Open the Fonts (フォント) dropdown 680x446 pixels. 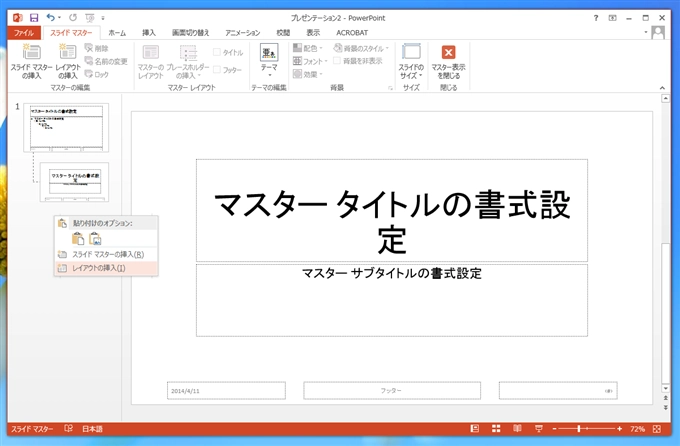[x=310, y=61]
